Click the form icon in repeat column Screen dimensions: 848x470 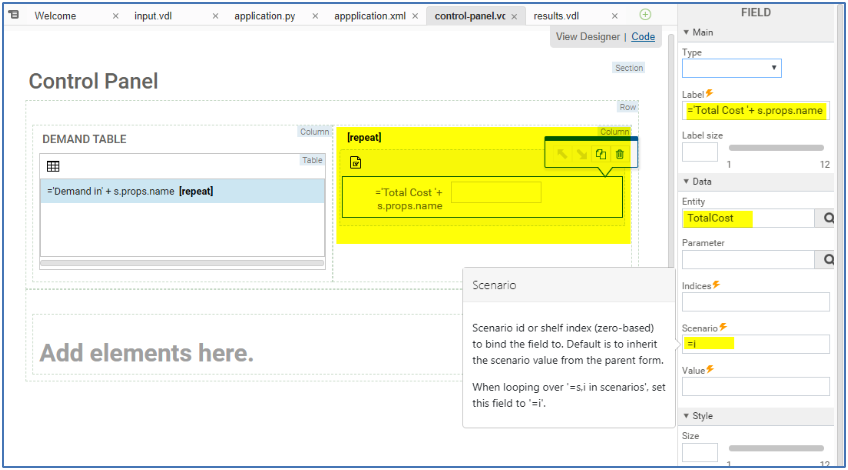coord(355,162)
